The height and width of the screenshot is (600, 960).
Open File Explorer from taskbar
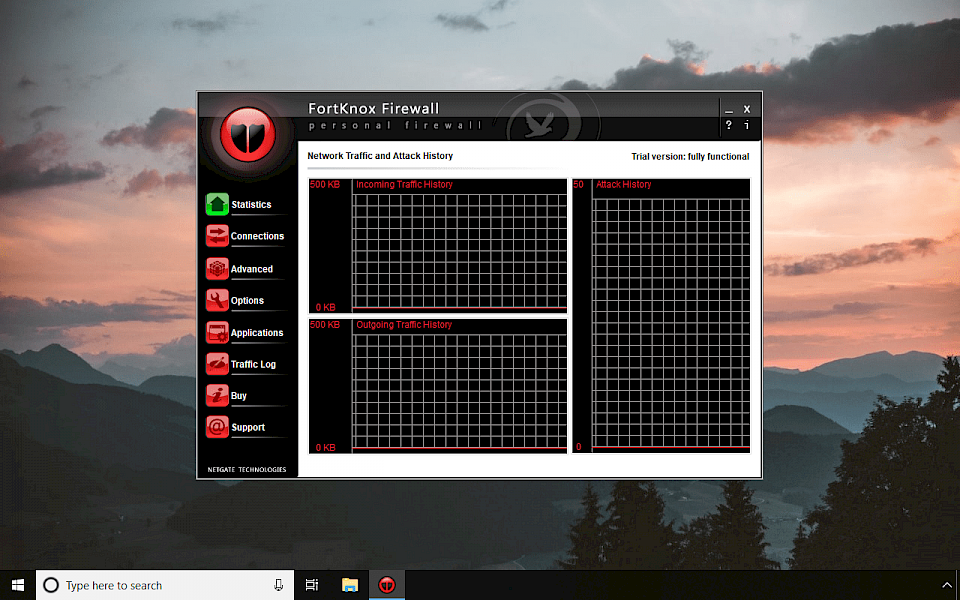pos(350,585)
